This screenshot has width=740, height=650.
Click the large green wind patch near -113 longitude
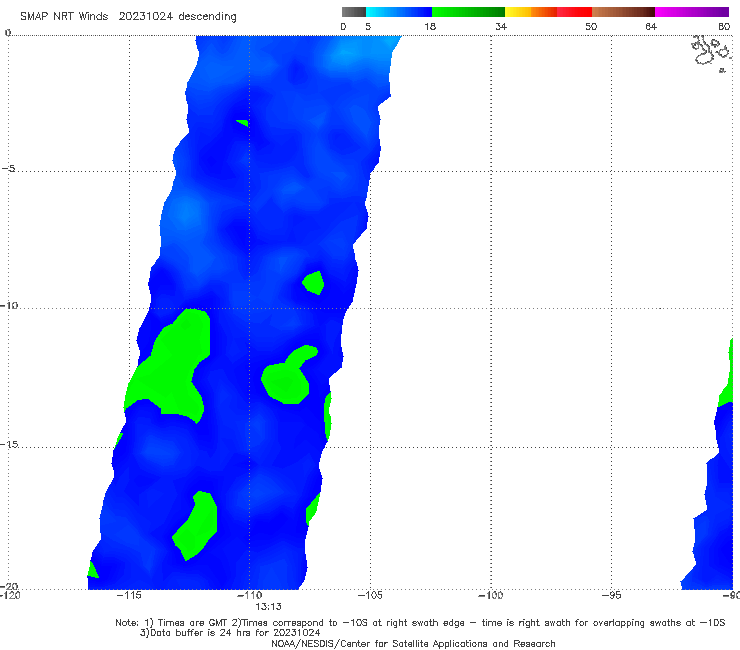coord(172,367)
